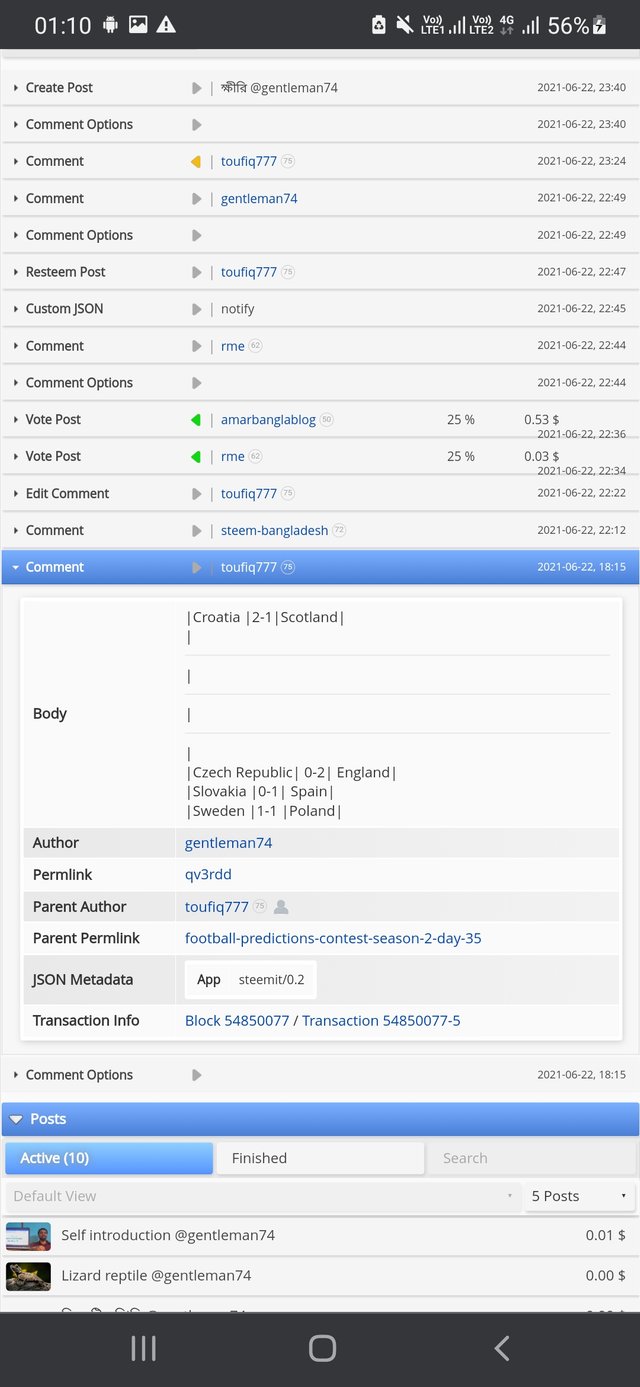This screenshot has width=640, height=1387.
Task: Click the Search posts field
Action: pos(532,1158)
